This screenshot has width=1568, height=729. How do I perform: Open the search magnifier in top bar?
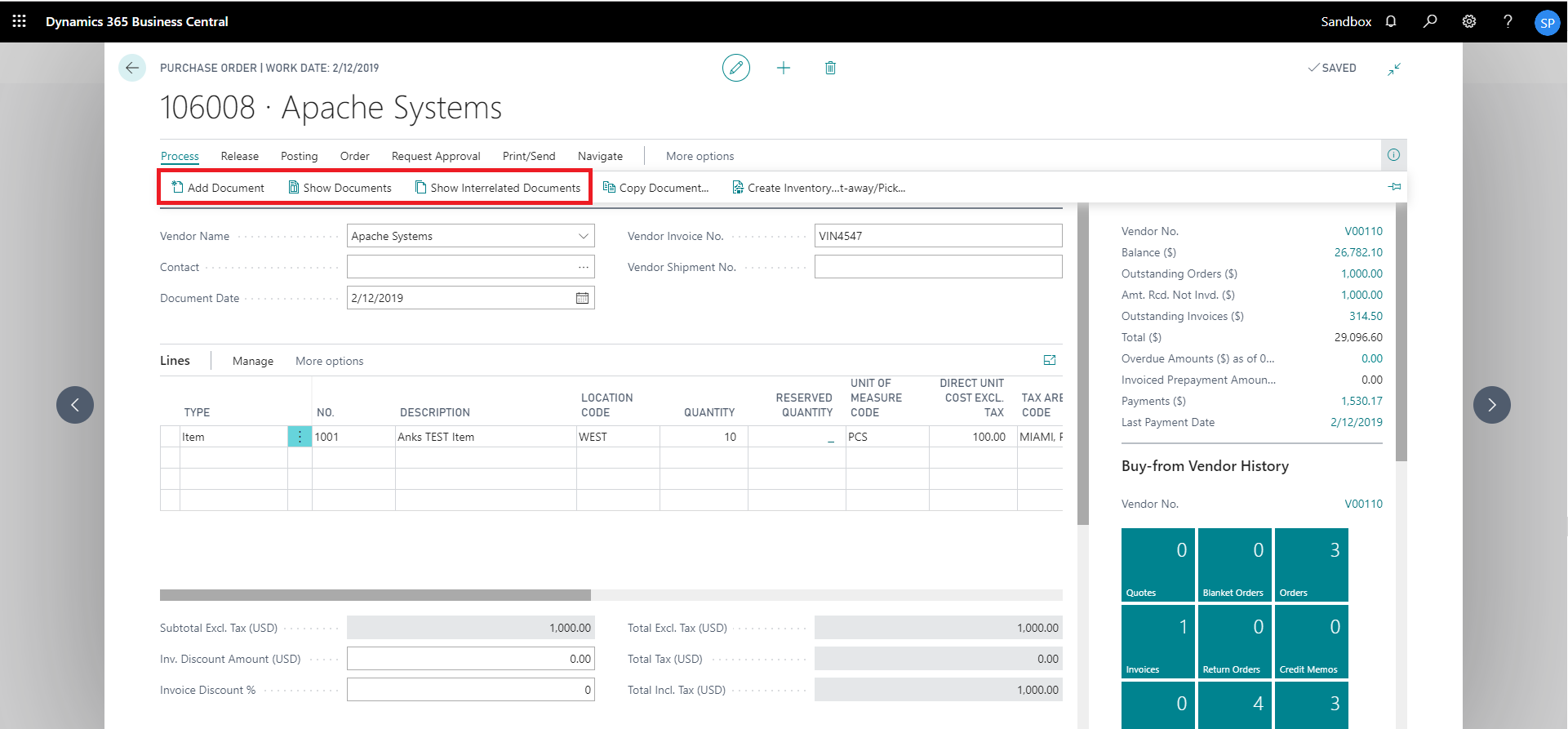click(1430, 21)
